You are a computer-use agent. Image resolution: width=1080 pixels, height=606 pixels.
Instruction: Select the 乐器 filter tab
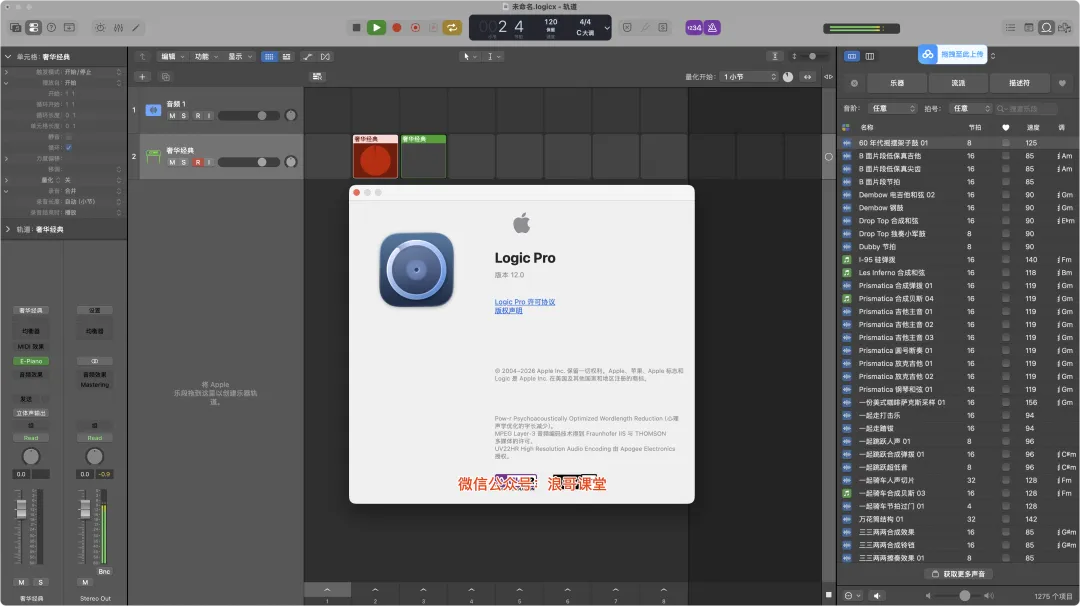[x=896, y=83]
